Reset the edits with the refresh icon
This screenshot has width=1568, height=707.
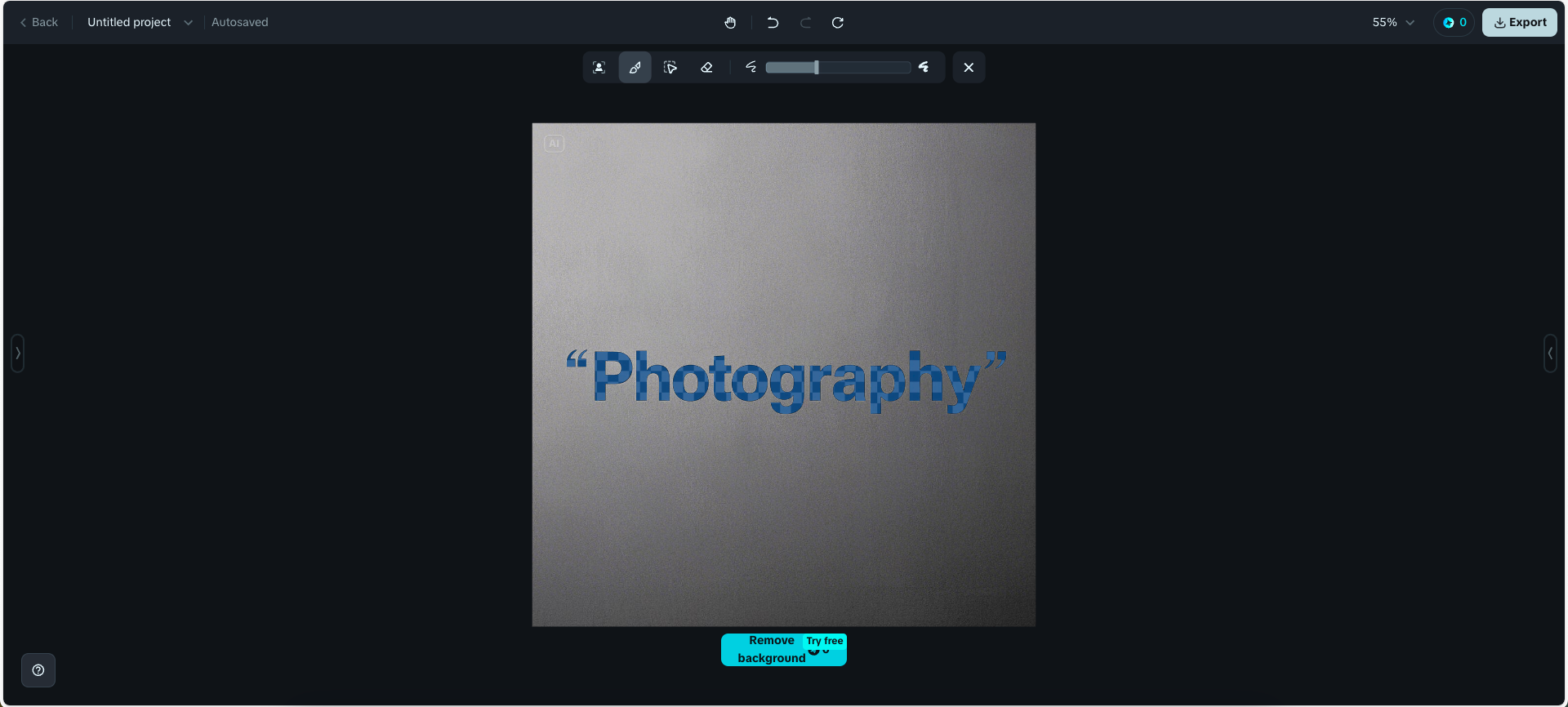coord(838,23)
